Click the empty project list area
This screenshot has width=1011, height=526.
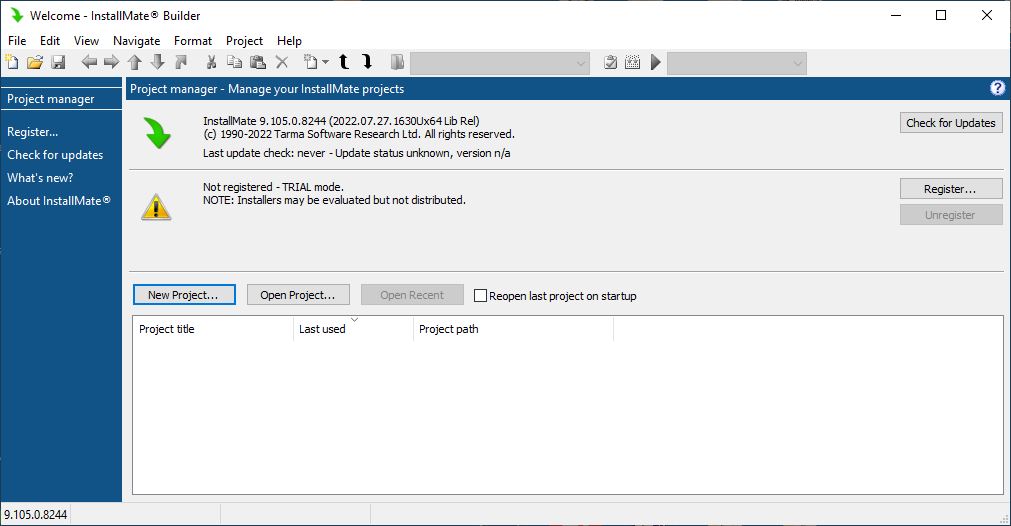tap(567, 418)
